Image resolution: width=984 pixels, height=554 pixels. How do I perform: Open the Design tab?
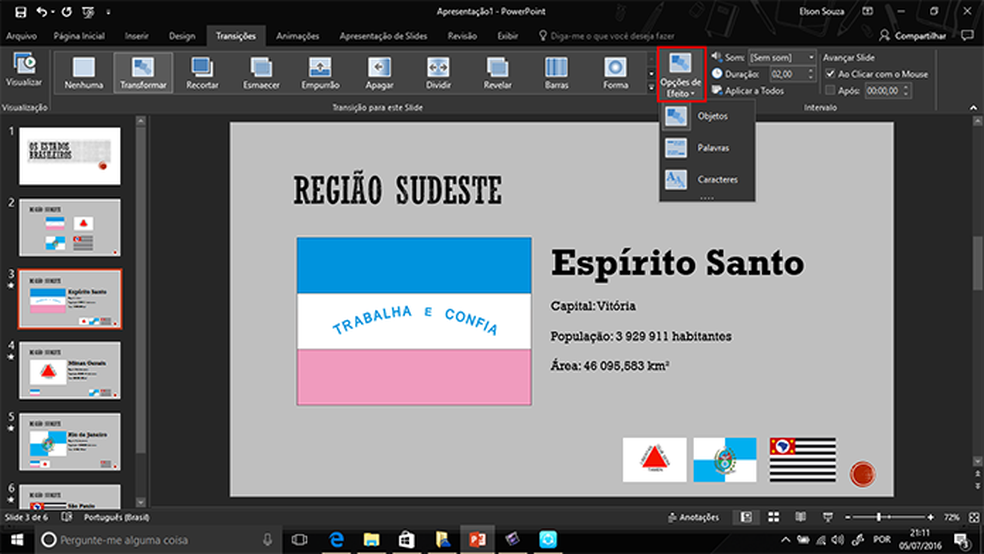coord(182,36)
